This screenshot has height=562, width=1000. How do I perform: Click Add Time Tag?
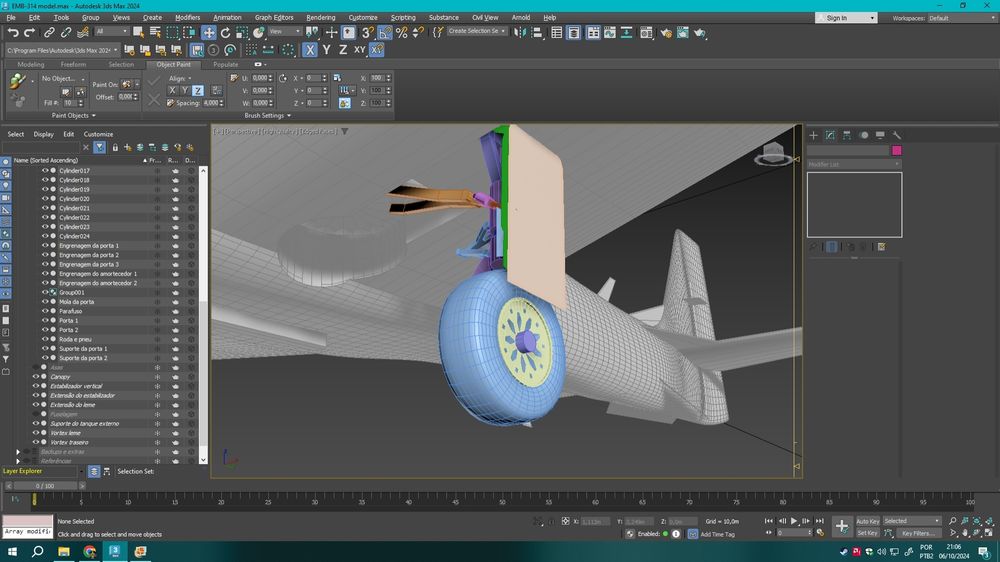point(717,534)
